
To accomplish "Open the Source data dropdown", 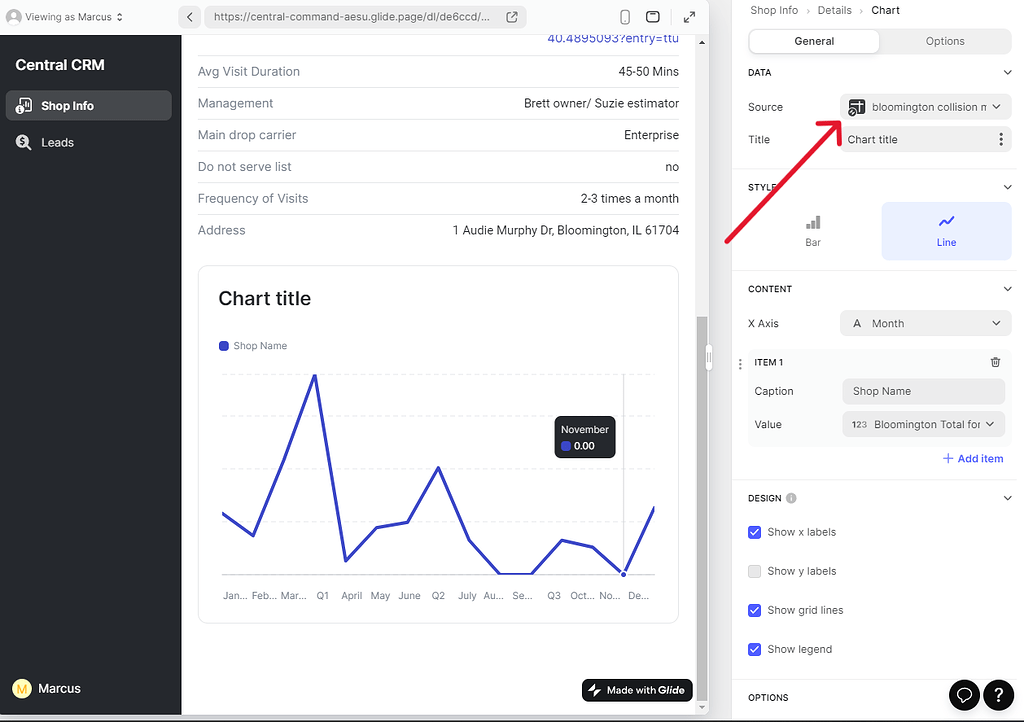I will pos(924,106).
